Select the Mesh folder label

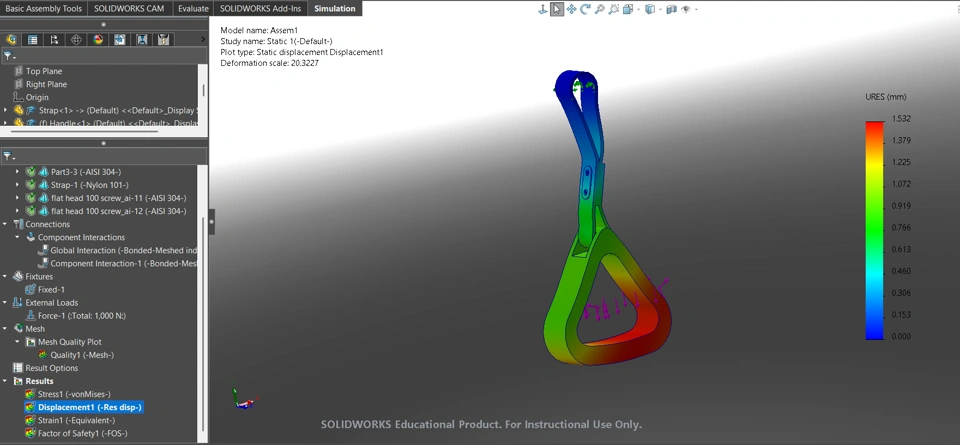tap(35, 329)
